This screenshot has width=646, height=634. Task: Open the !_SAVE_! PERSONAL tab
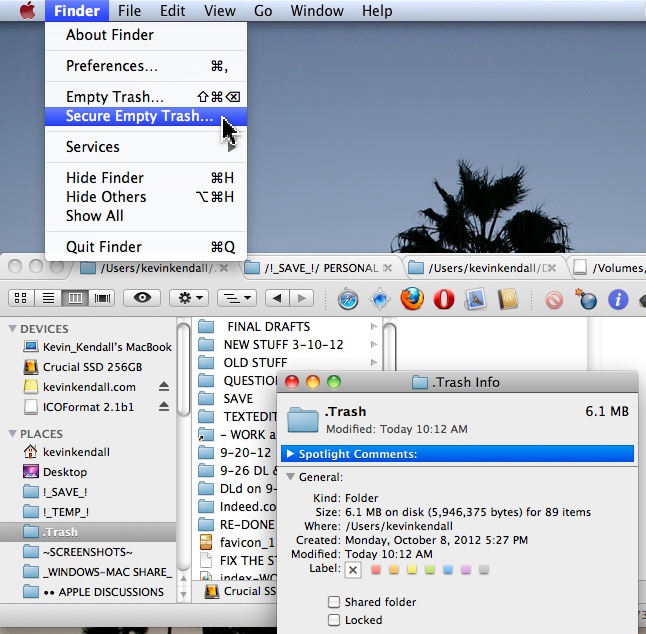pos(320,268)
